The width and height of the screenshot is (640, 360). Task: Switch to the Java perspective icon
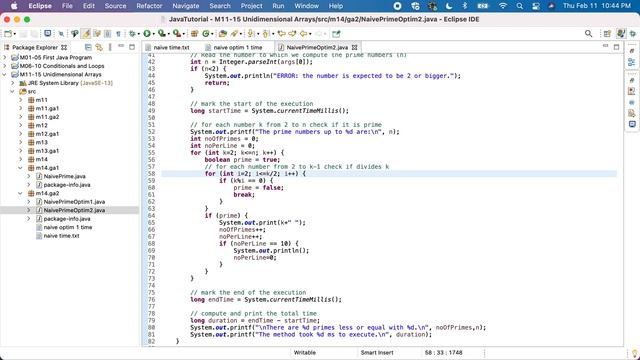[620, 34]
